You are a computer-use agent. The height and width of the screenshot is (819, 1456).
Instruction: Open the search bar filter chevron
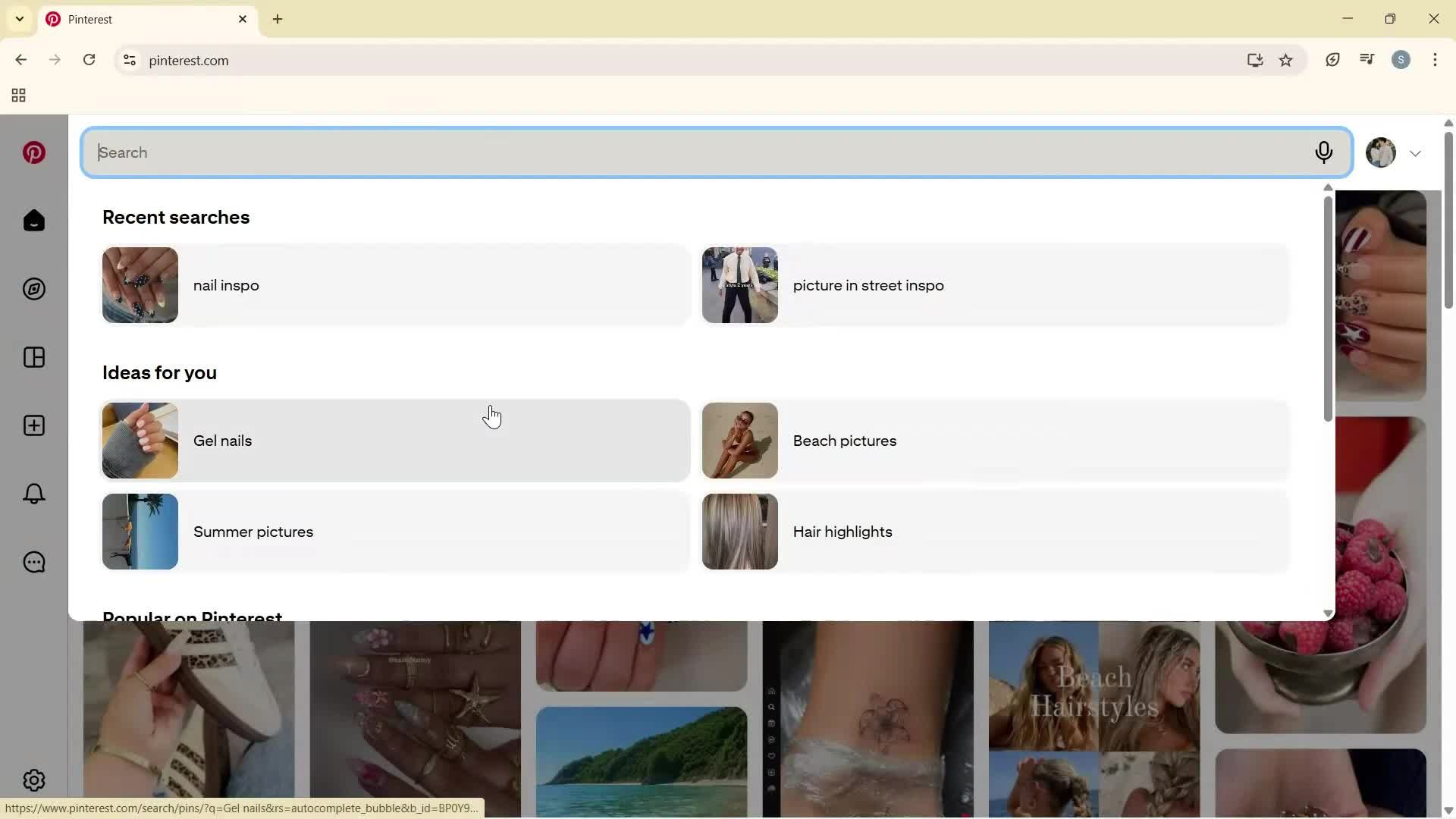pos(1416,152)
